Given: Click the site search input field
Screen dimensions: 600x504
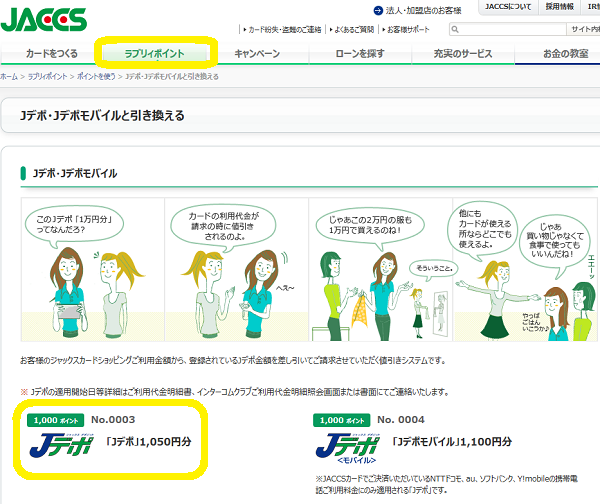Looking at the screenshot, I should click(507, 29).
